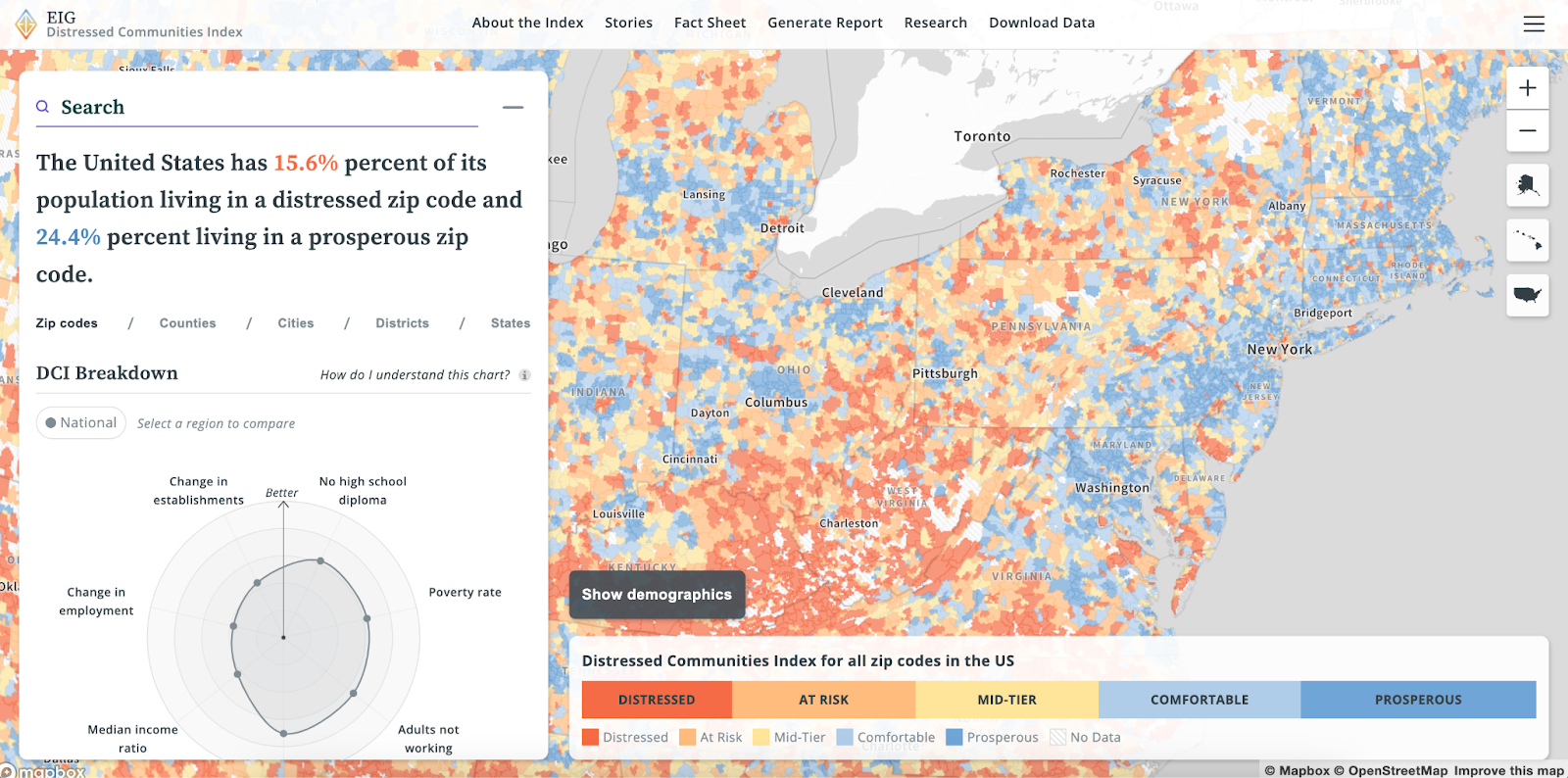Open the hamburger menu icon
The width and height of the screenshot is (1568, 778).
pyautogui.click(x=1534, y=24)
